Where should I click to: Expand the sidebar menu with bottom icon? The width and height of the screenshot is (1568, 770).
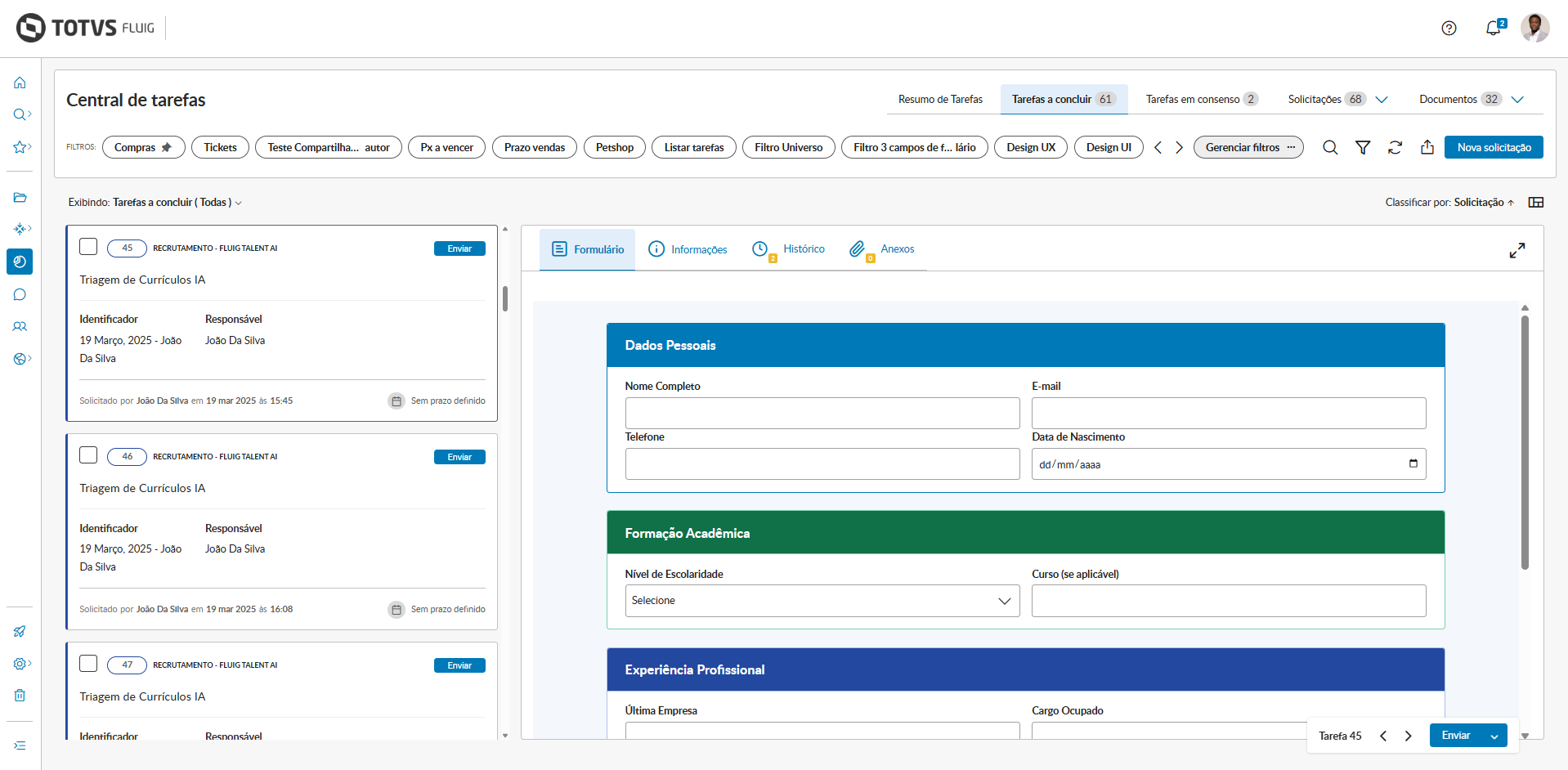tap(20, 745)
